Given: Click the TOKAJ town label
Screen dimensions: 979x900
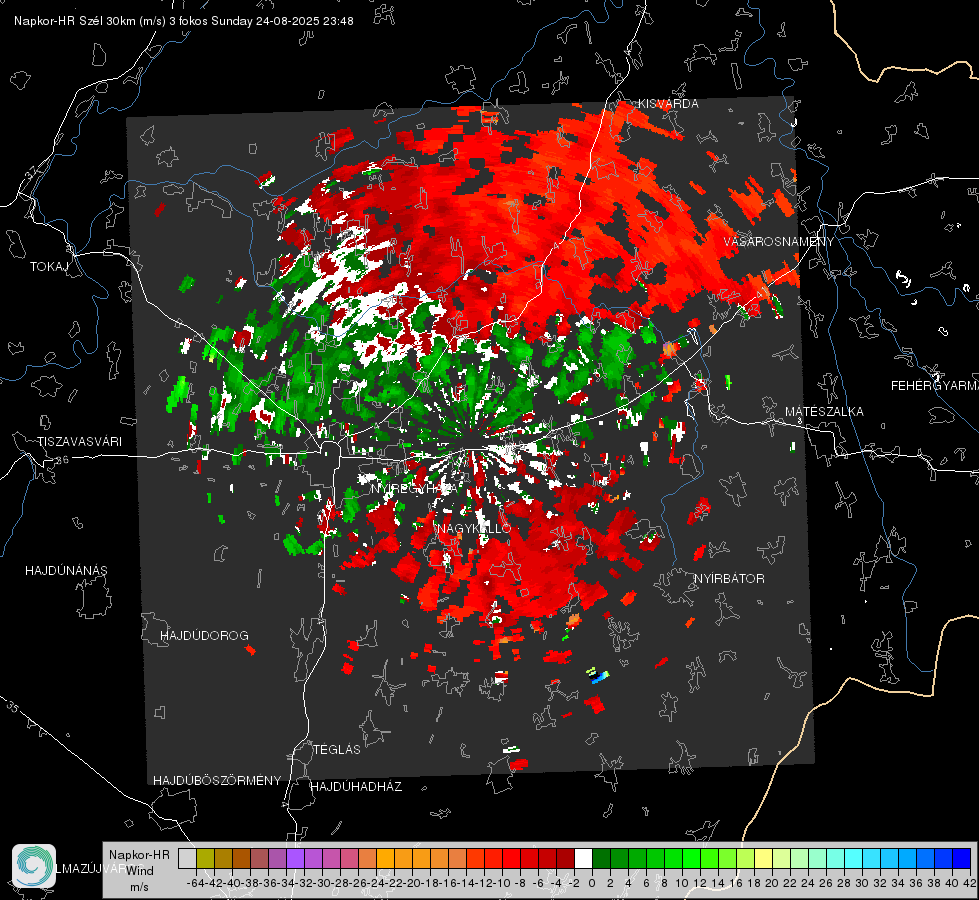Looking at the screenshot, I should click(x=49, y=267).
